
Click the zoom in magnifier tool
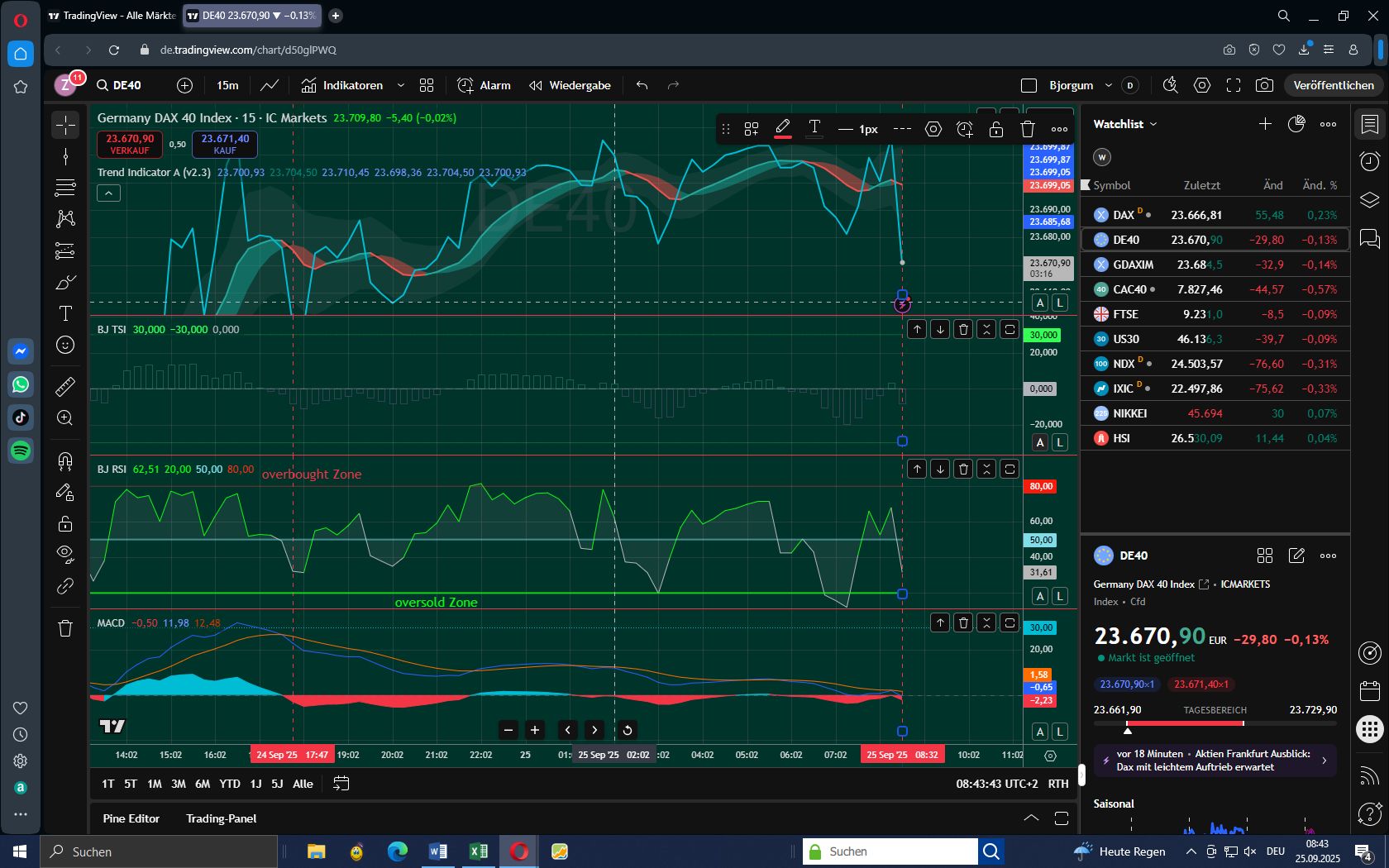(65, 418)
